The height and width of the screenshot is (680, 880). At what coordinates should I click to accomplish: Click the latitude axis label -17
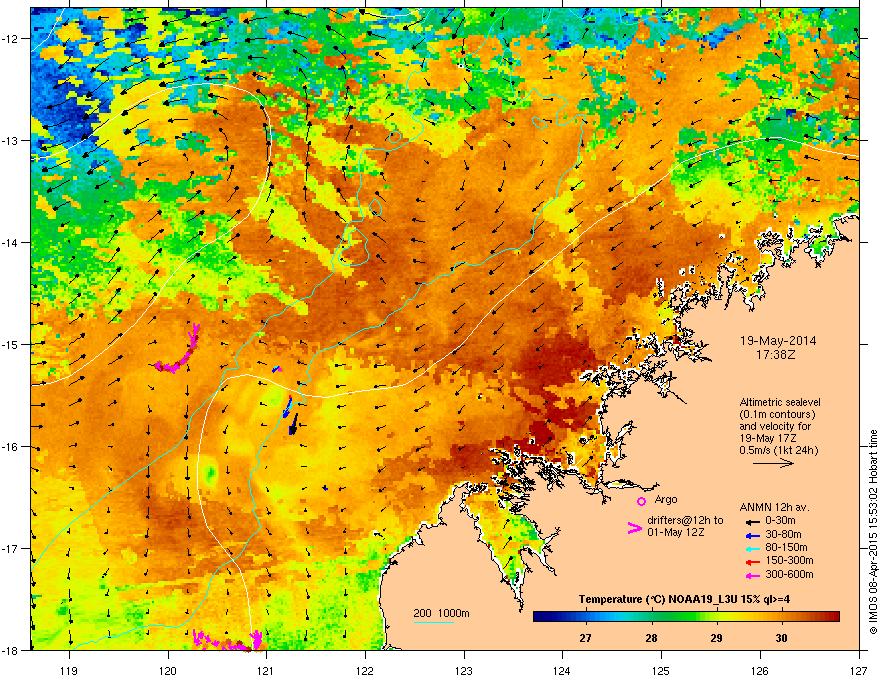point(10,549)
